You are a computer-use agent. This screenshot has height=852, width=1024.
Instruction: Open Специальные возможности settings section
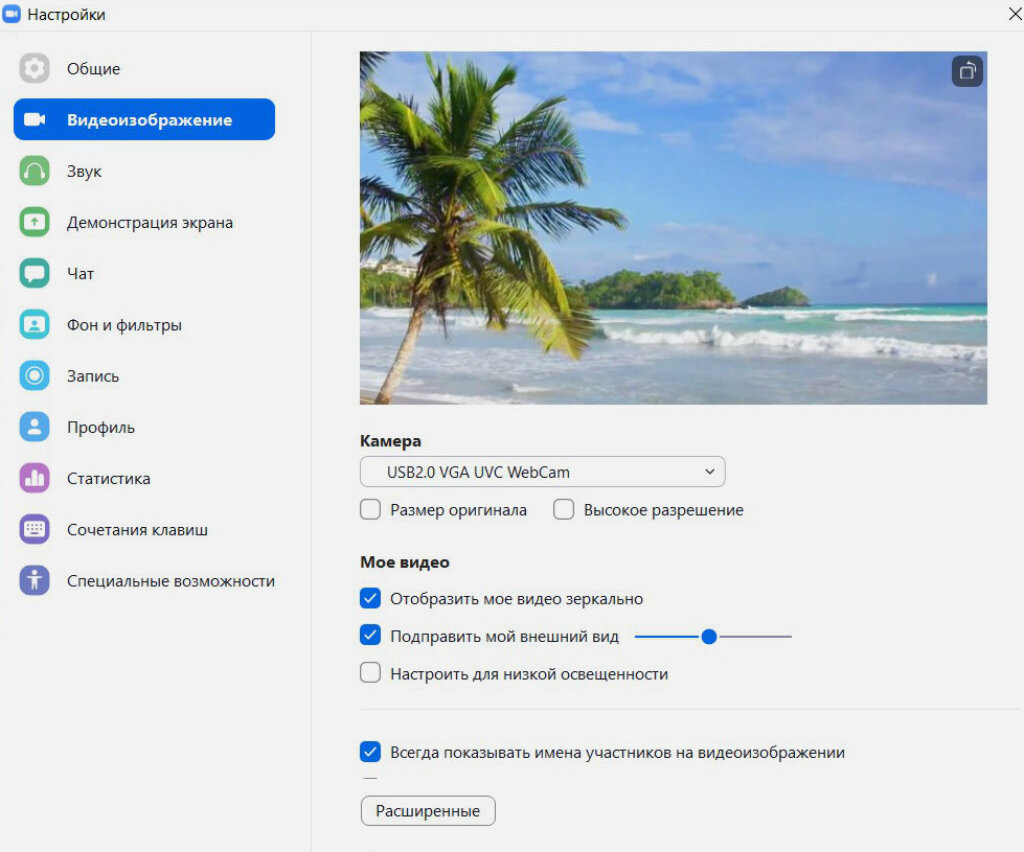pyautogui.click(x=170, y=581)
